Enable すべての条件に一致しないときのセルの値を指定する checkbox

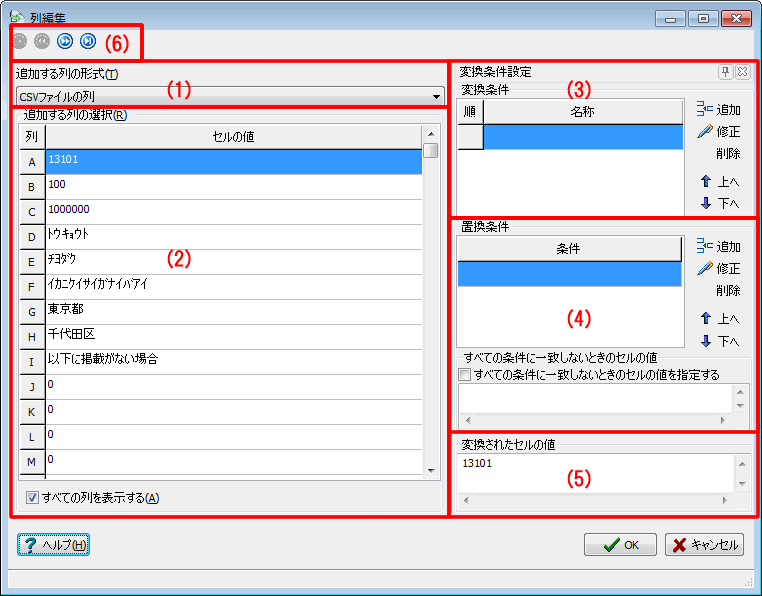pyautogui.click(x=465, y=375)
